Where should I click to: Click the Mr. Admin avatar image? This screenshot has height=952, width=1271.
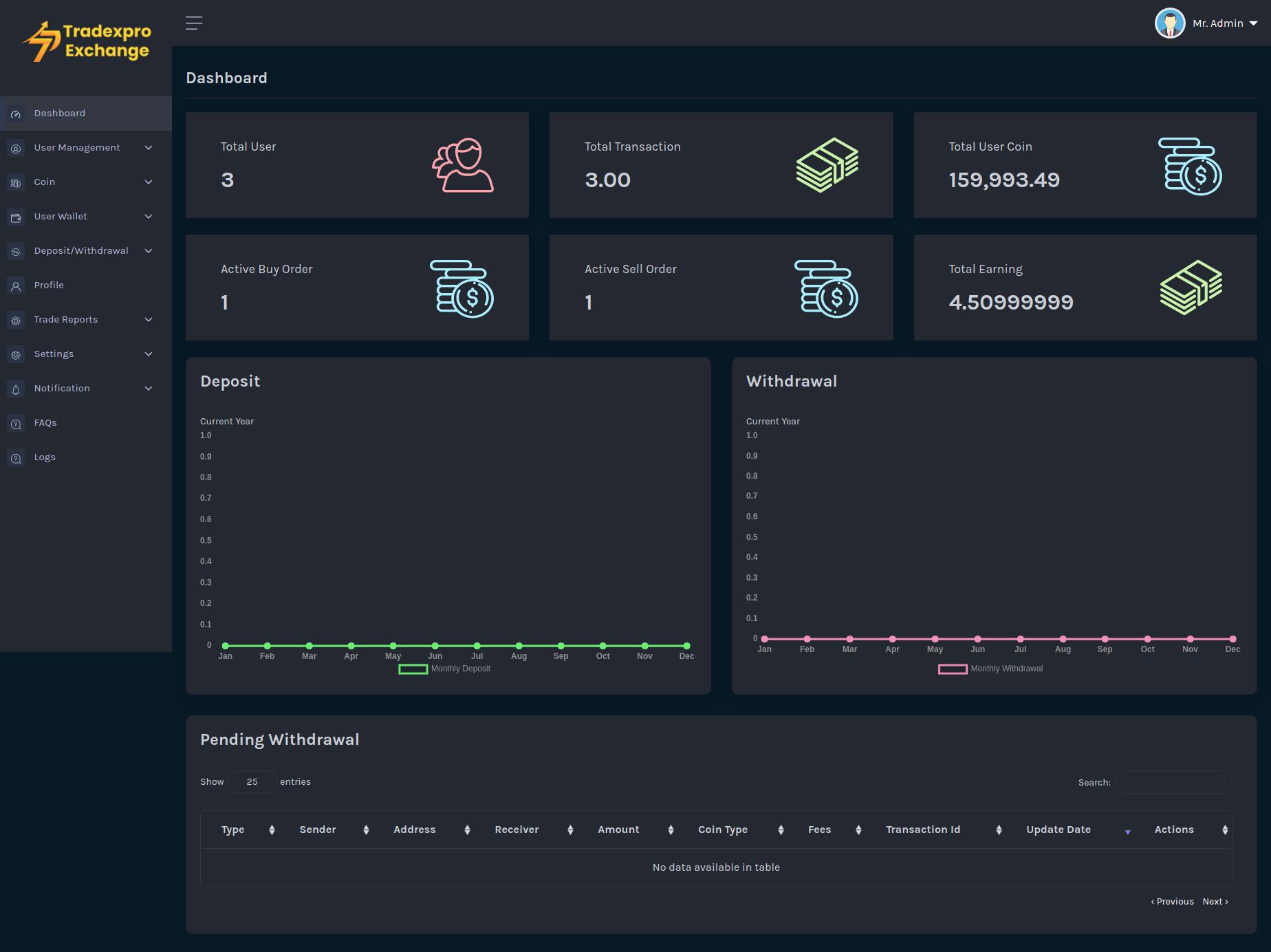[x=1169, y=23]
